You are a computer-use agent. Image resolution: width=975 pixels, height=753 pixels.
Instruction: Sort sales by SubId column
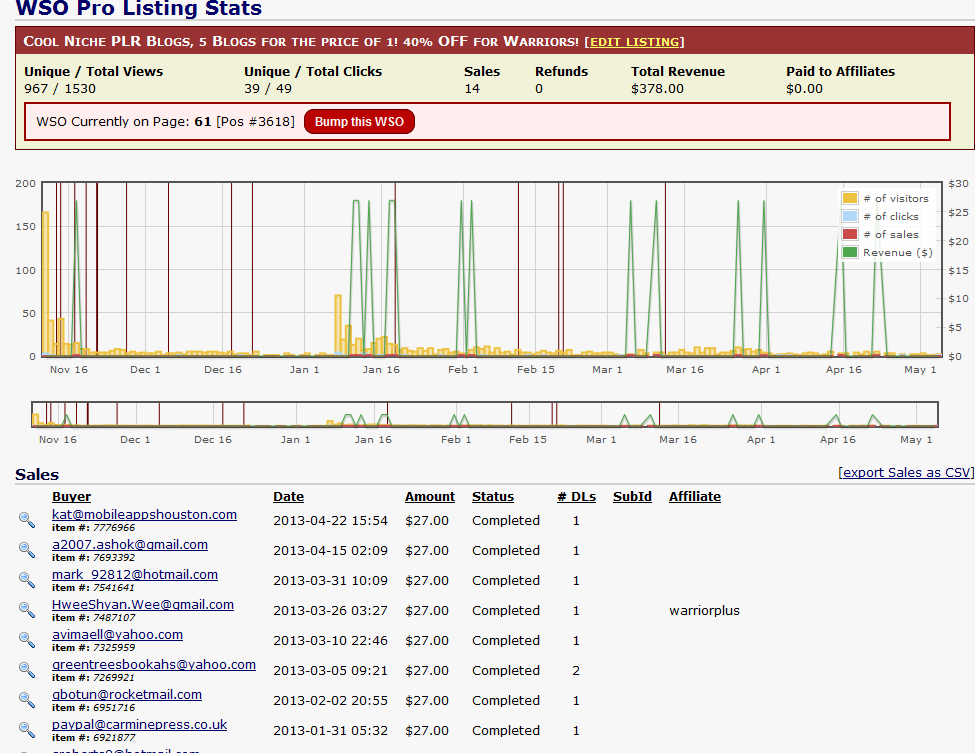[632, 497]
